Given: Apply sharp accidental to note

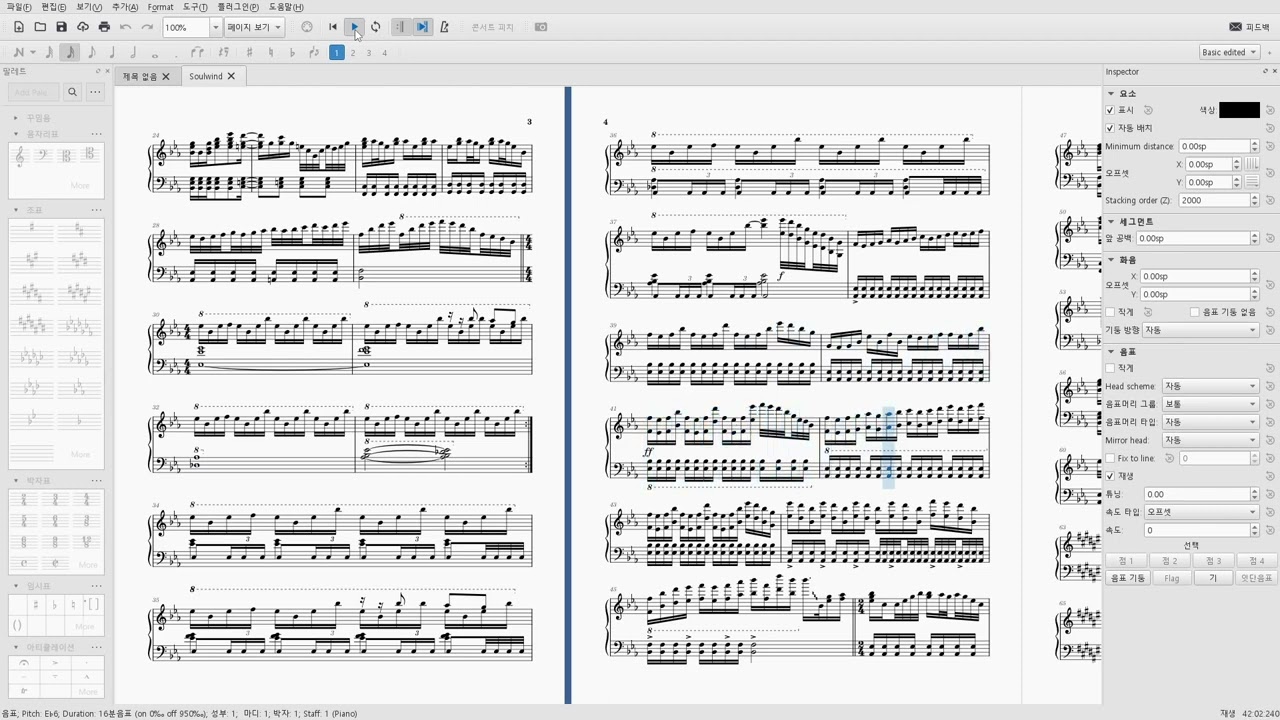Looking at the screenshot, I should (249, 52).
